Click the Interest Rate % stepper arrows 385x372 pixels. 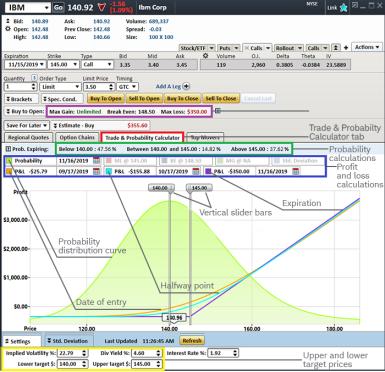(x=235, y=353)
